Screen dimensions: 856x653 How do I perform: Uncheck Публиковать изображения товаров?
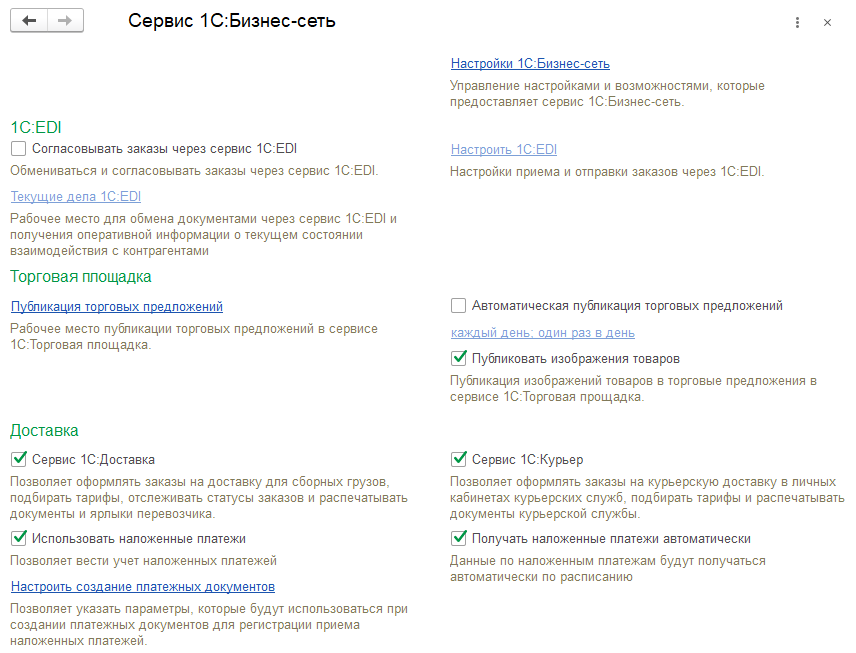[x=459, y=359]
